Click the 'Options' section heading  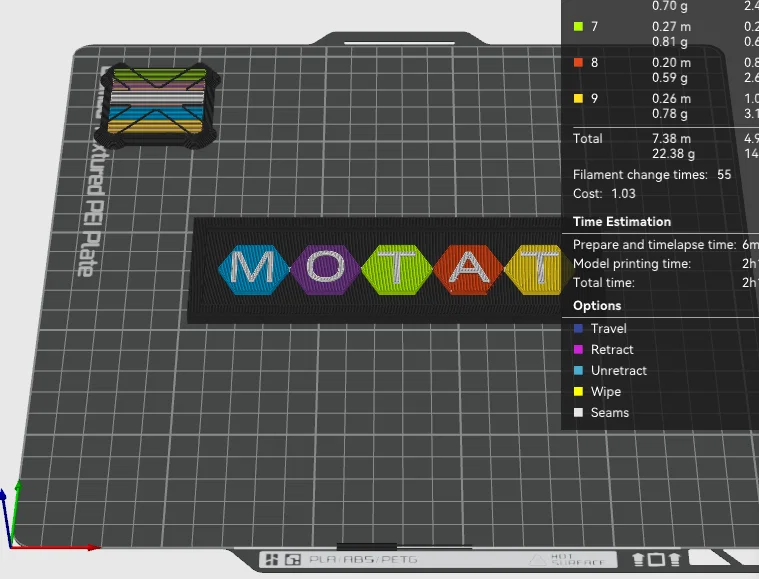tap(597, 306)
